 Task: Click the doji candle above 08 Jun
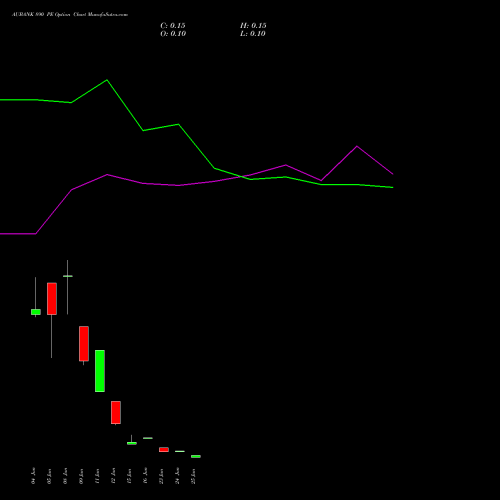pos(68,276)
